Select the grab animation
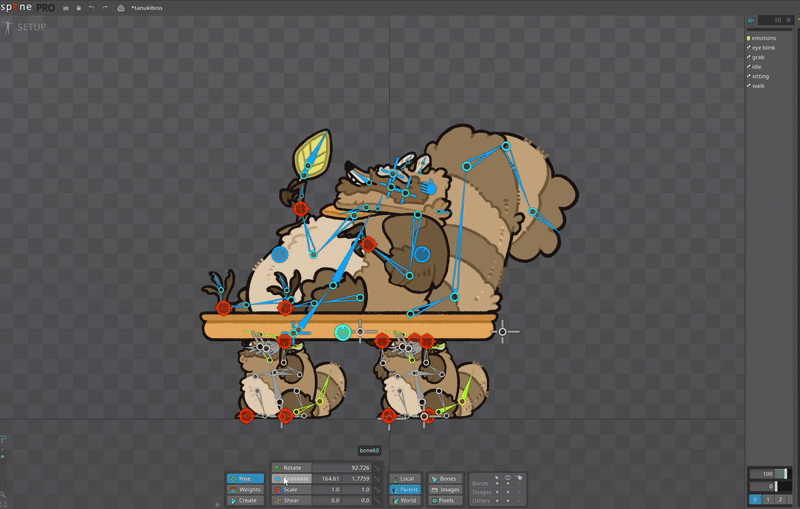800x509 pixels. coord(756,57)
